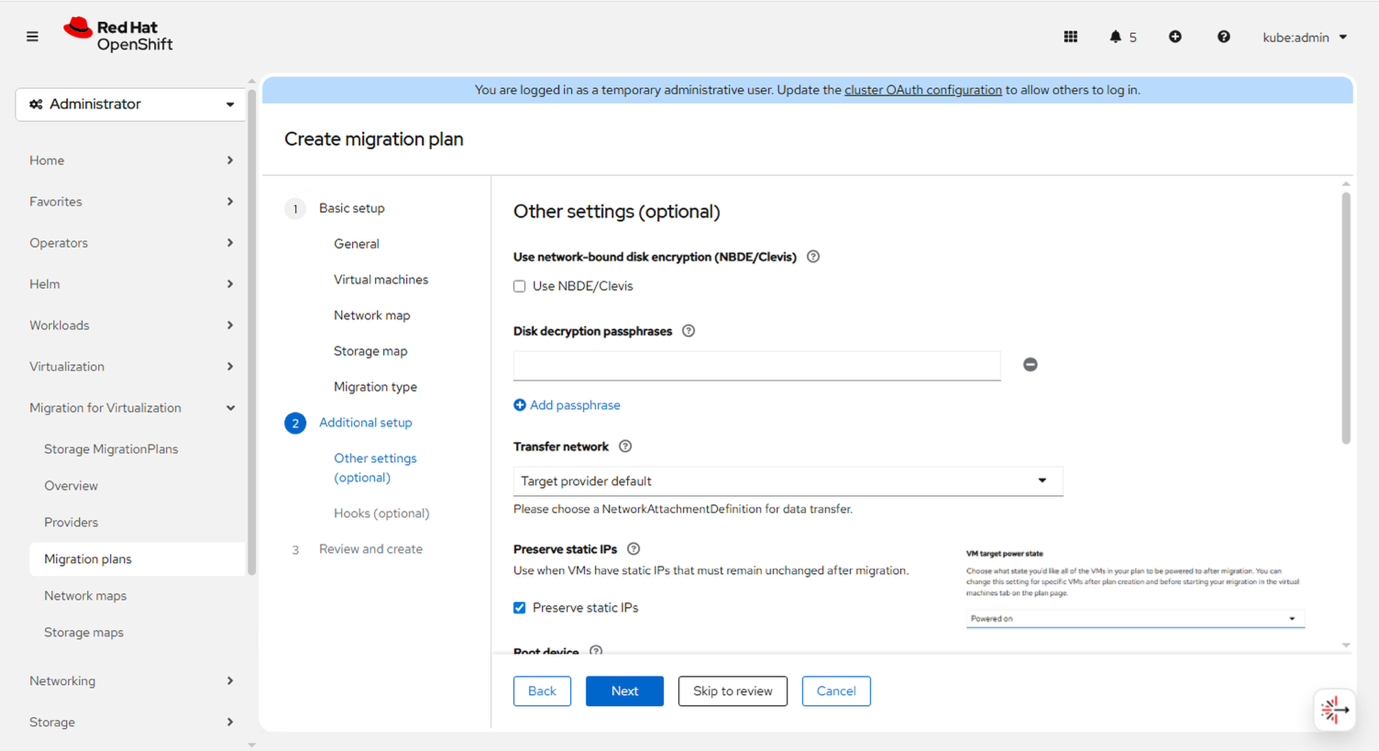This screenshot has width=1379, height=751.
Task: Select the Additional setup wizard step
Action: [365, 423]
